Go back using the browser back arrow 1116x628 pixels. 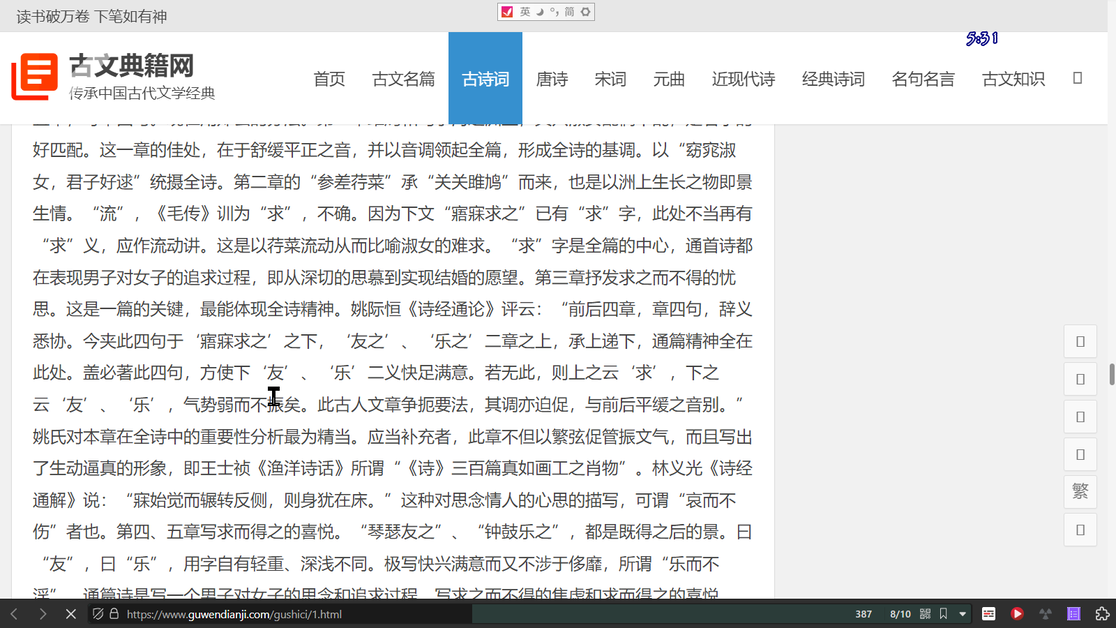(14, 614)
